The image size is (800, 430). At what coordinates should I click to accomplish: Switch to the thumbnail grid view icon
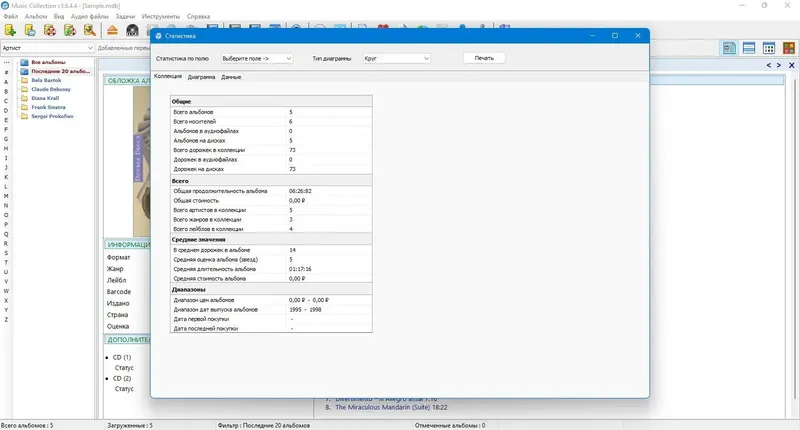click(769, 48)
